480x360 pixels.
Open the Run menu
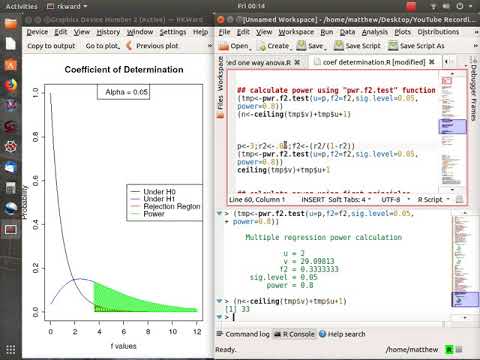(x=327, y=32)
